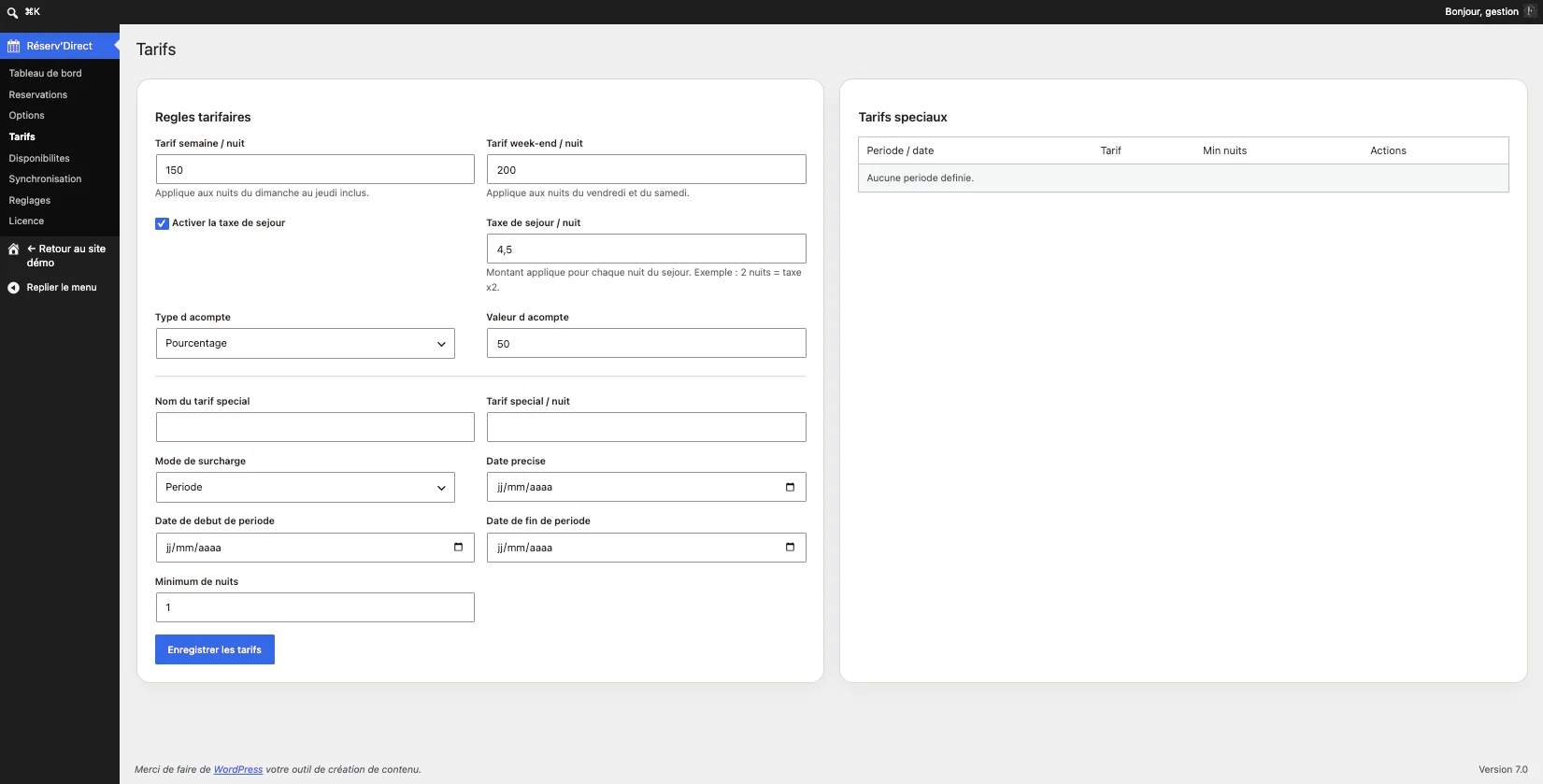Click the Regles tarifaires heading
This screenshot has height=784, width=1543.
pos(203,117)
